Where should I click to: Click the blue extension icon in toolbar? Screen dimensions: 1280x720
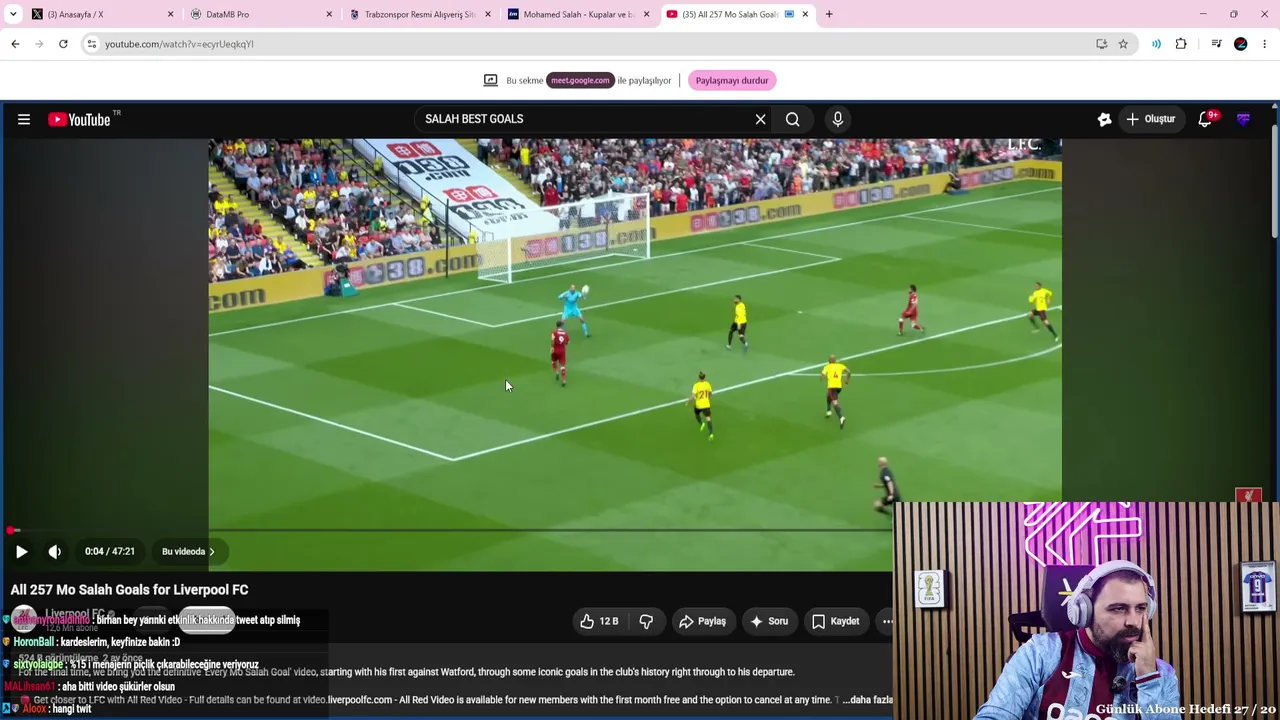pyautogui.click(x=1156, y=44)
